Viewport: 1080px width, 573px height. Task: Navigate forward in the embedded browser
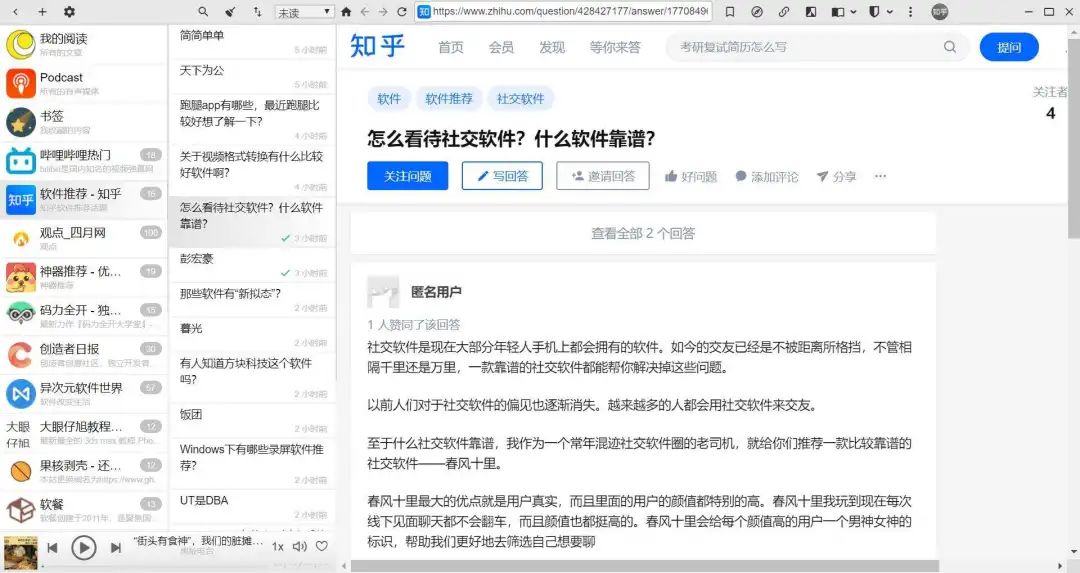coord(383,12)
